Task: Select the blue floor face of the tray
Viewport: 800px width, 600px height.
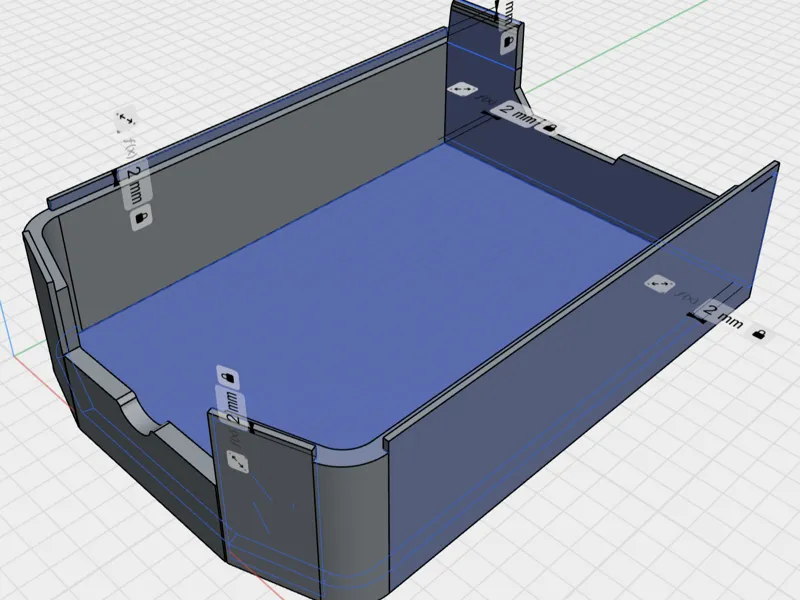Action: tap(357, 296)
